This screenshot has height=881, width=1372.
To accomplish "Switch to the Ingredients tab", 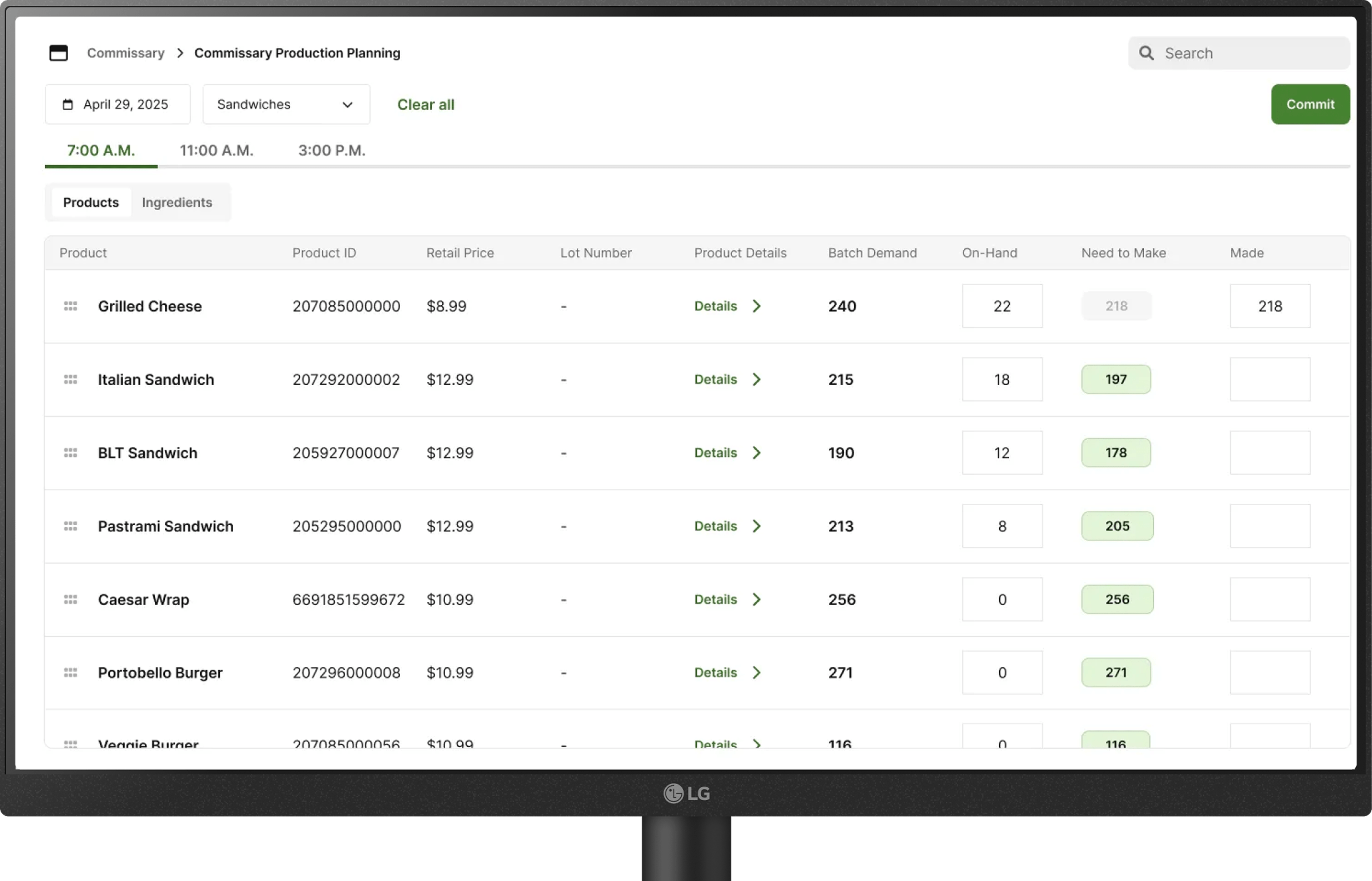I will [x=176, y=202].
